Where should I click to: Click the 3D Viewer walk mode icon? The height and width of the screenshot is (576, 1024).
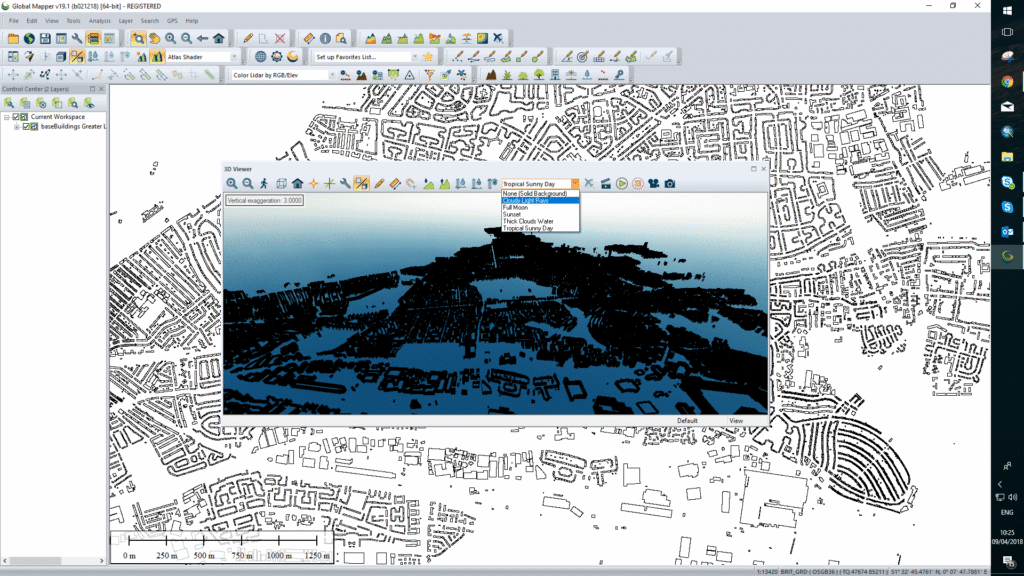(x=264, y=184)
